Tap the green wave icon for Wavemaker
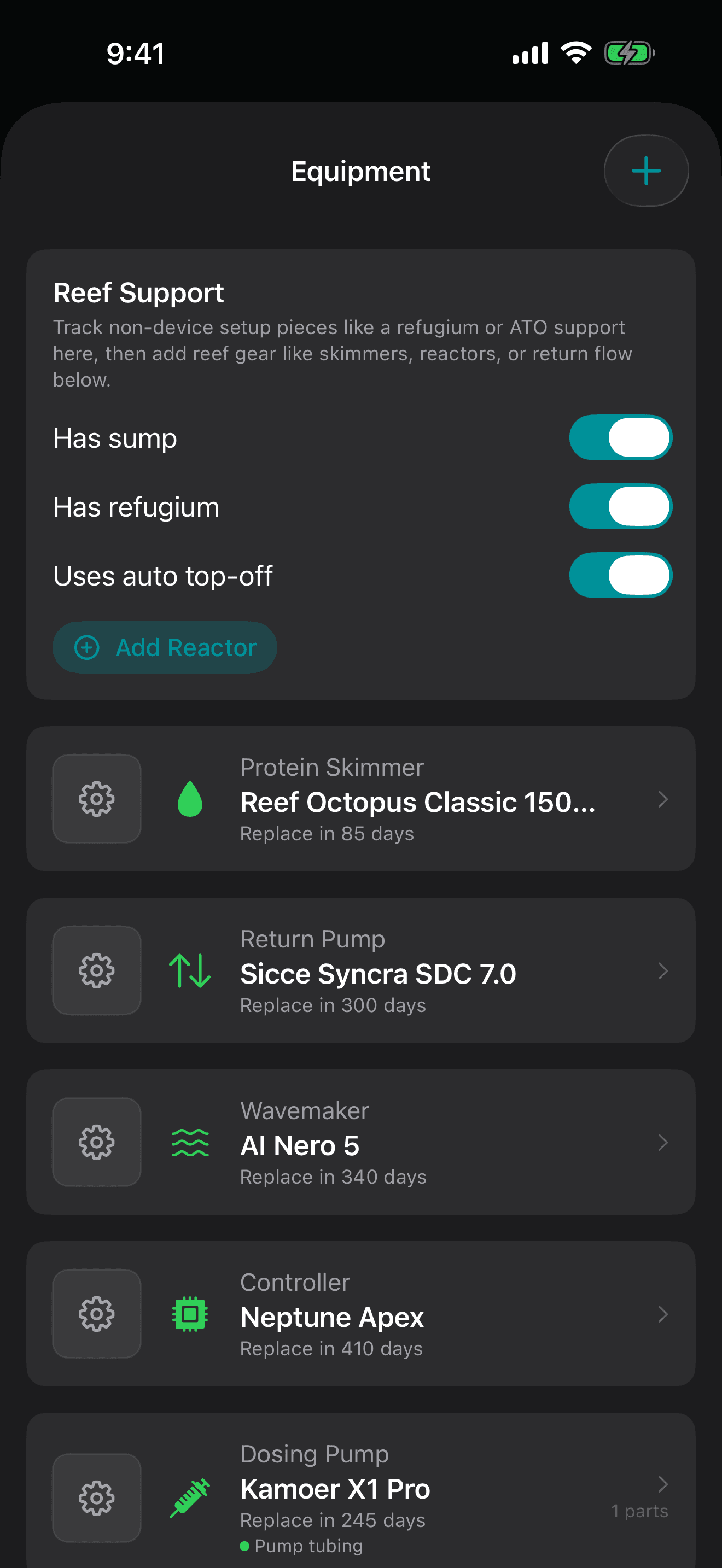 click(190, 1142)
